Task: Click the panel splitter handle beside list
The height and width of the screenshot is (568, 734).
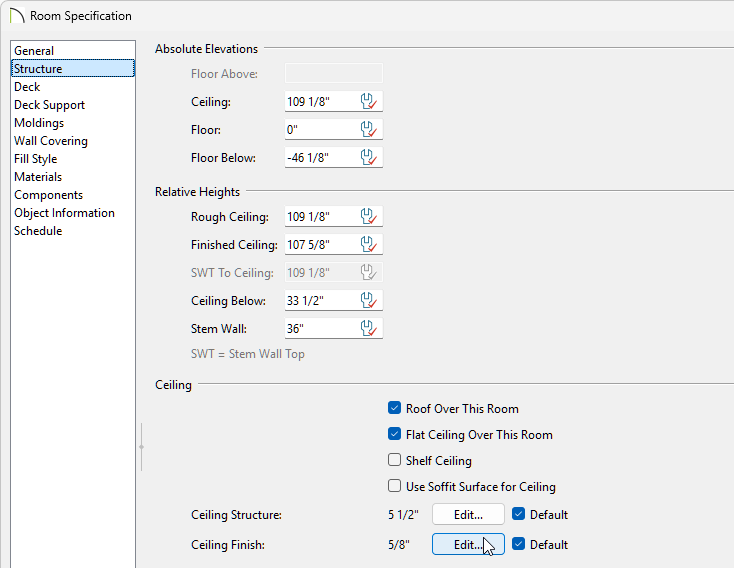Action: pos(141,447)
